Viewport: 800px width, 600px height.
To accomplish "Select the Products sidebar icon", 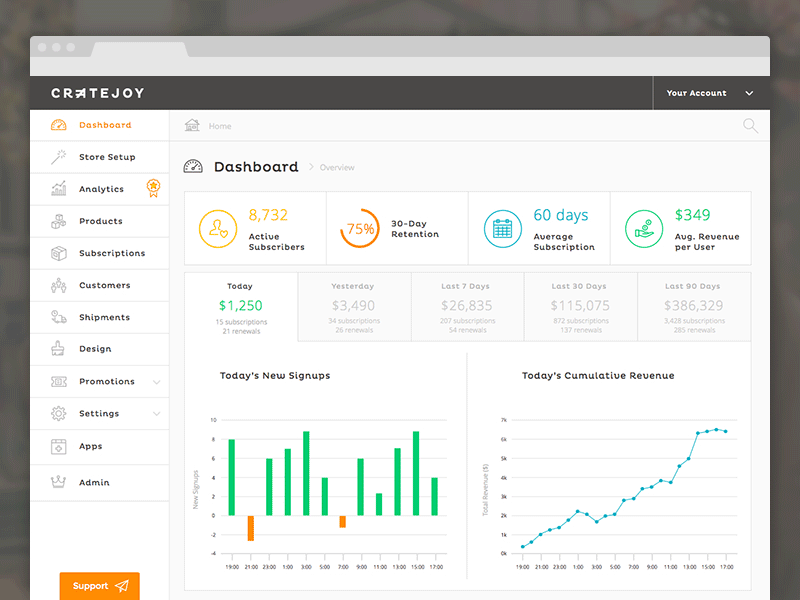I will pos(60,221).
